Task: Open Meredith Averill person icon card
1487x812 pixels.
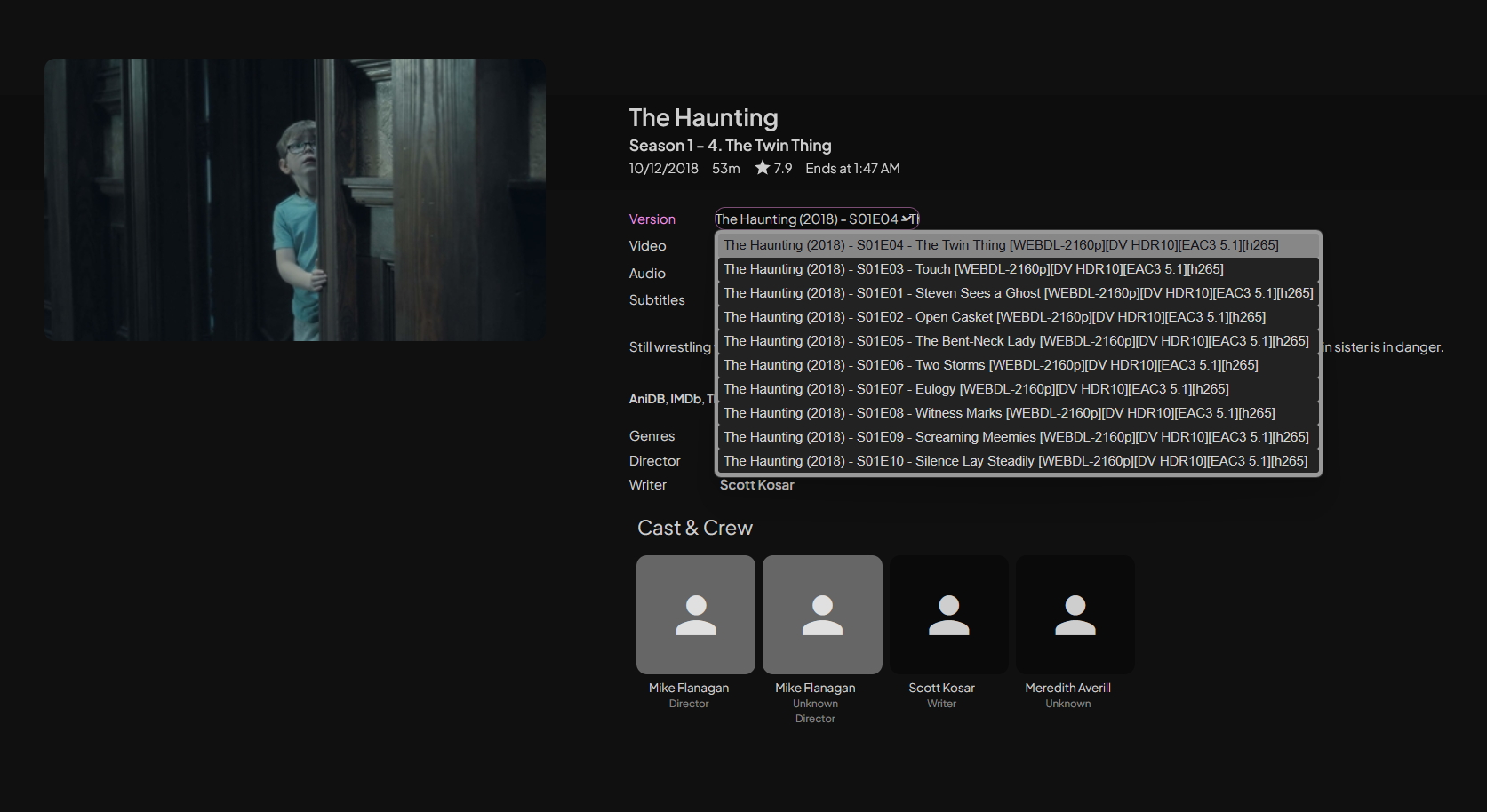Action: click(x=1075, y=615)
